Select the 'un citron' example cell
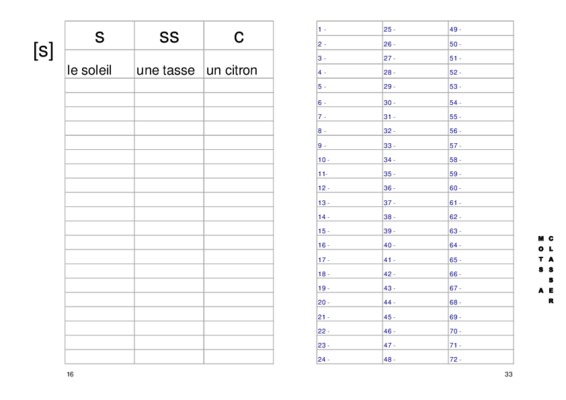The height and width of the screenshot is (400, 566). [x=239, y=64]
